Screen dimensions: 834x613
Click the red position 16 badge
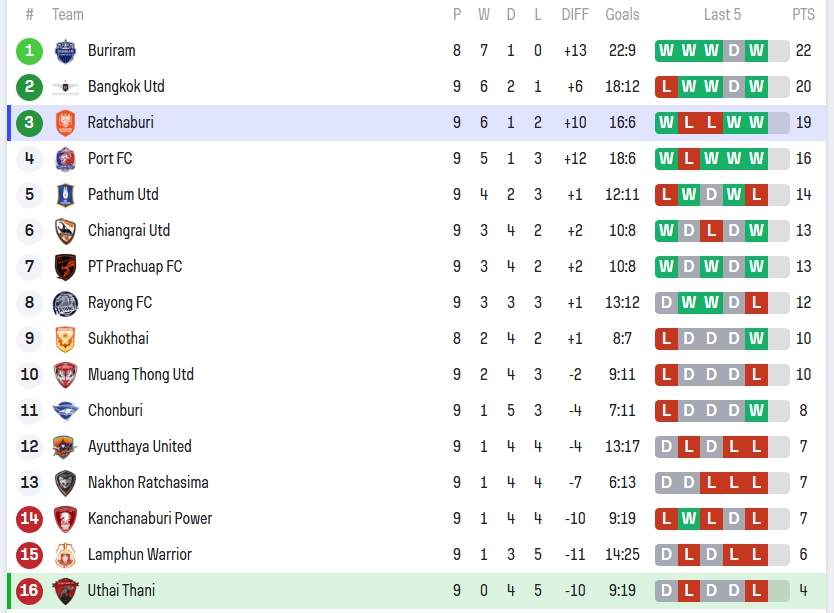tap(30, 591)
